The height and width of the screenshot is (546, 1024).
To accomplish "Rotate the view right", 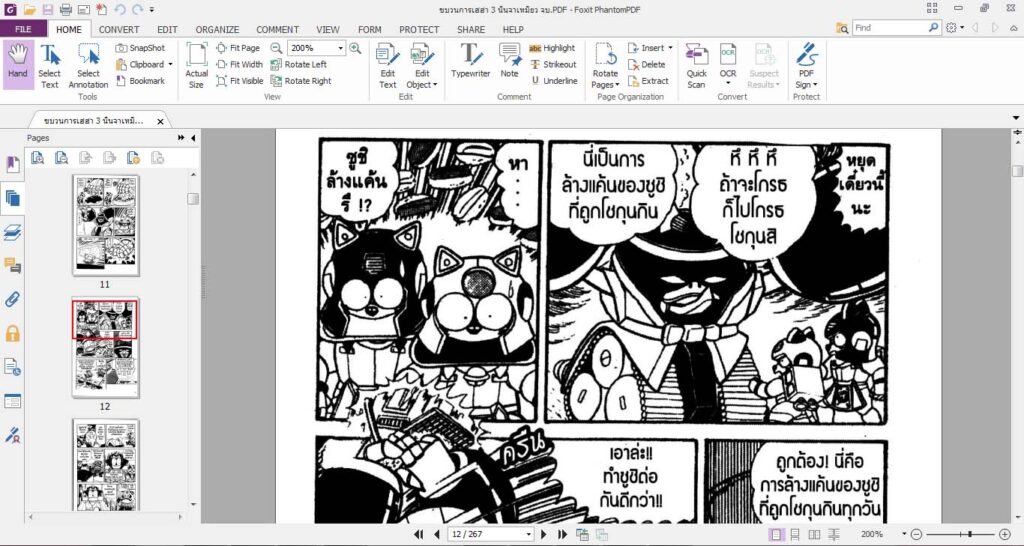I will click(301, 81).
